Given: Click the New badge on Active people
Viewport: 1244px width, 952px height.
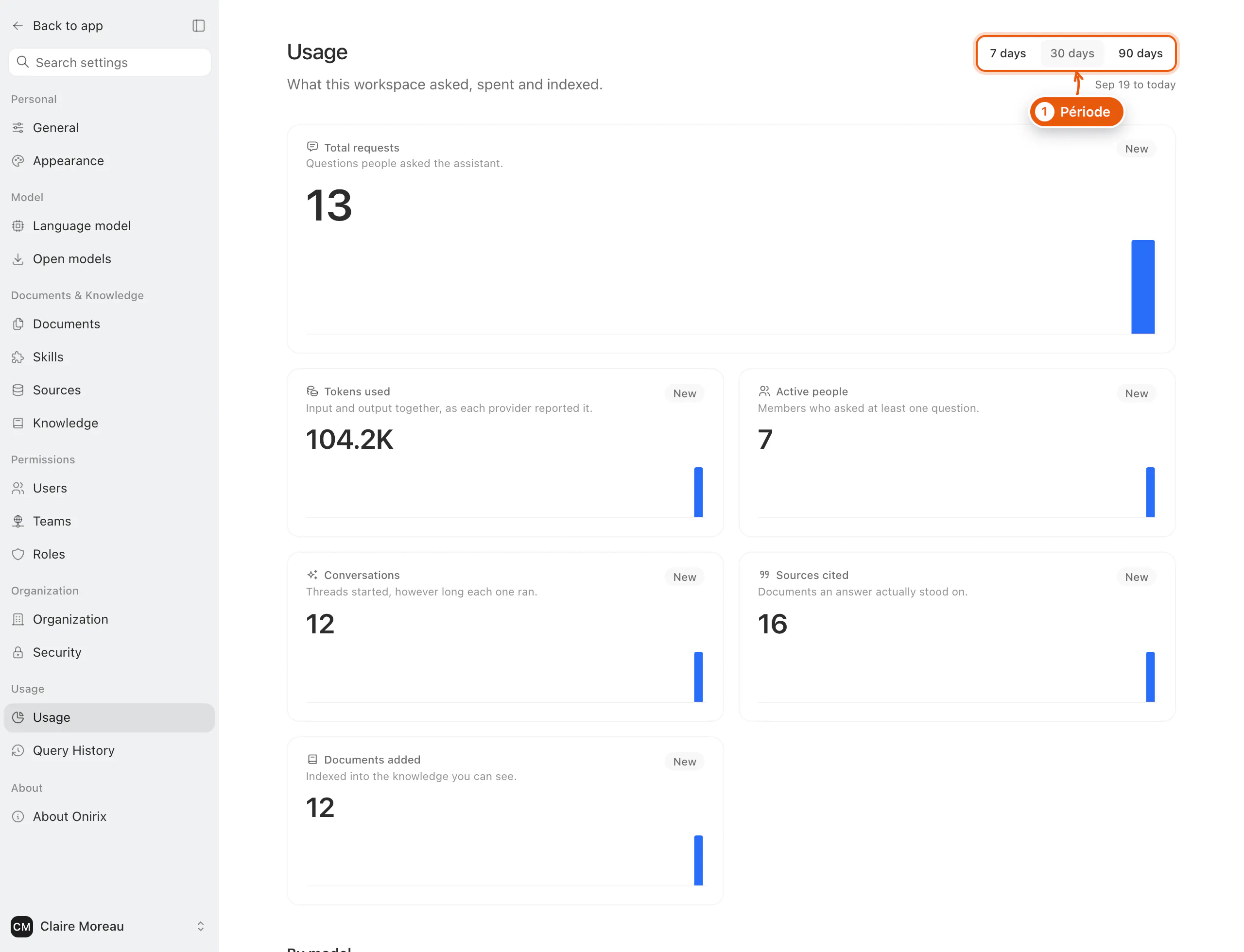Looking at the screenshot, I should [x=1136, y=393].
